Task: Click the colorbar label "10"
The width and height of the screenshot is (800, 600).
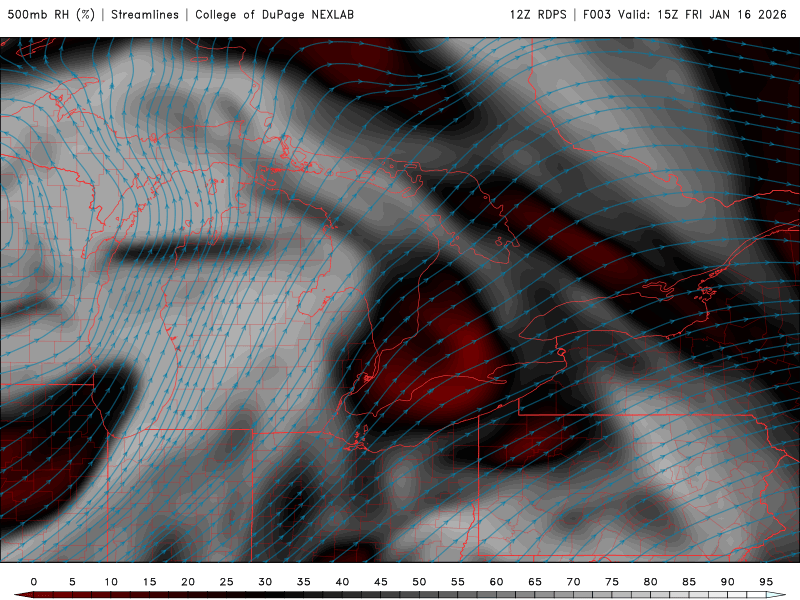Action: click(111, 582)
